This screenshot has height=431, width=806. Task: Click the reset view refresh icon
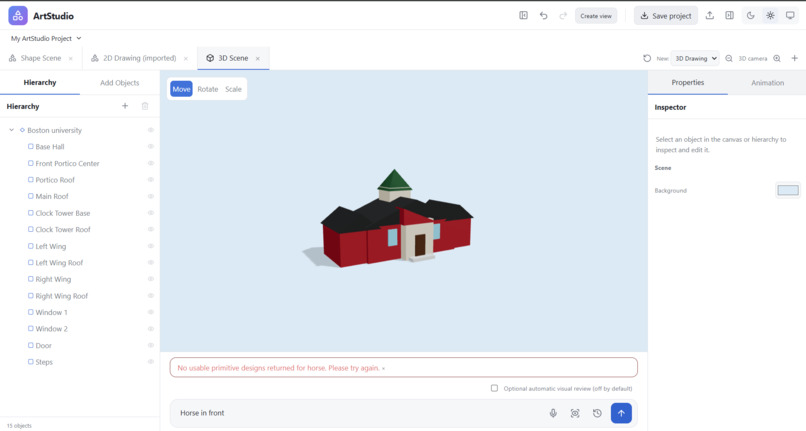(647, 58)
